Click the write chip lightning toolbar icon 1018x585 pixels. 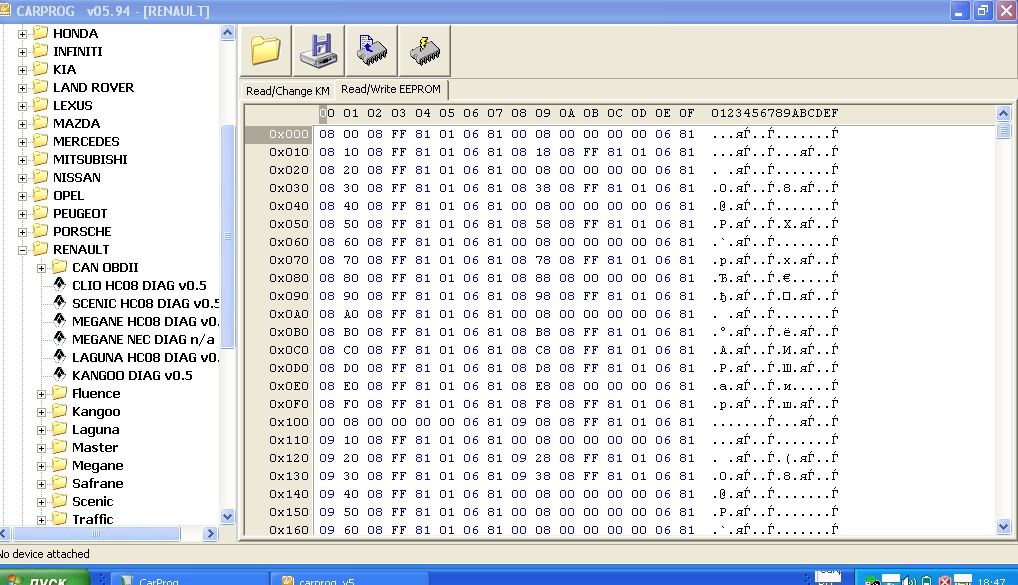[424, 50]
